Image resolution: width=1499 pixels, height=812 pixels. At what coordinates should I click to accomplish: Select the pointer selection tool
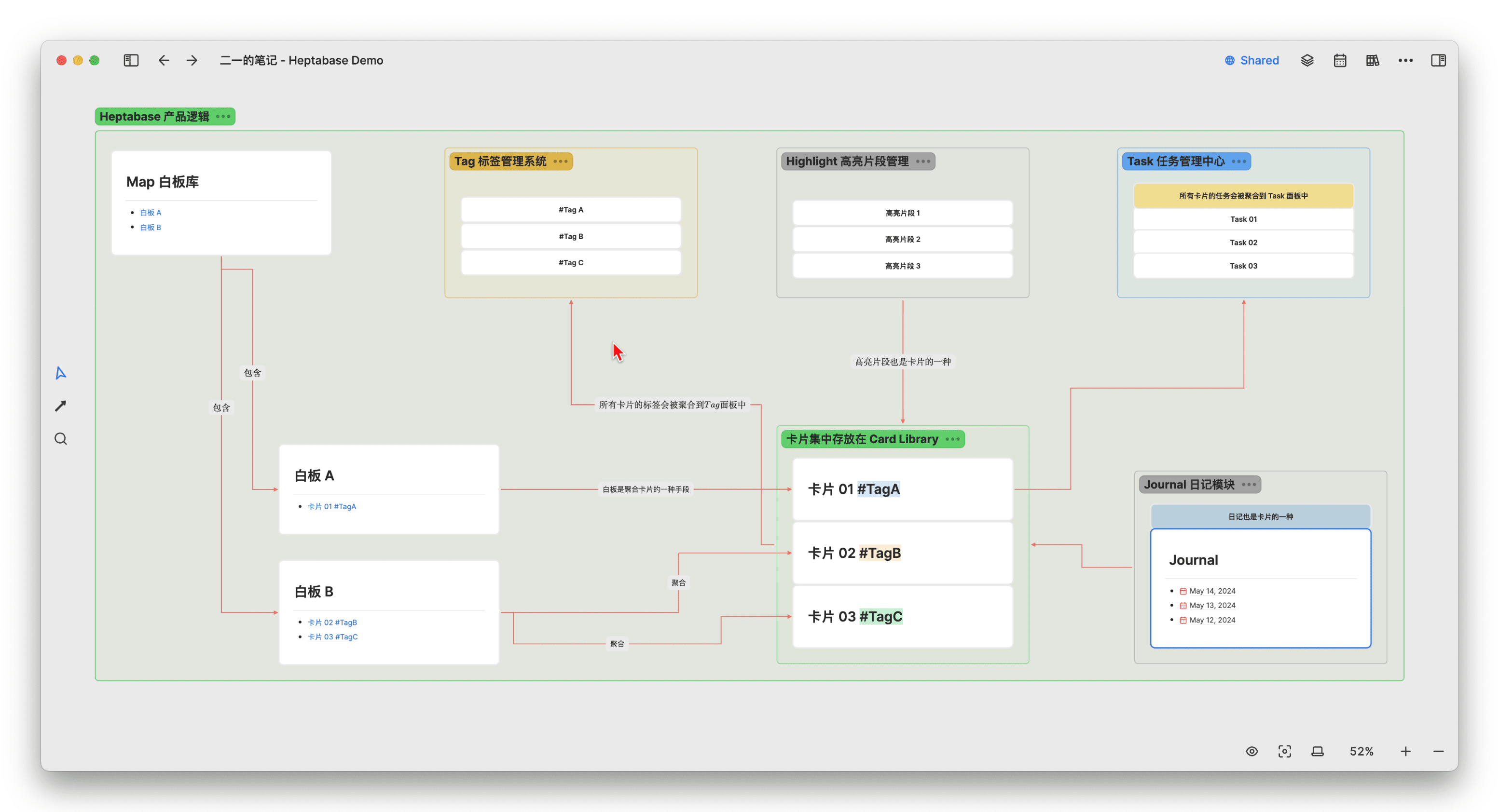61,373
